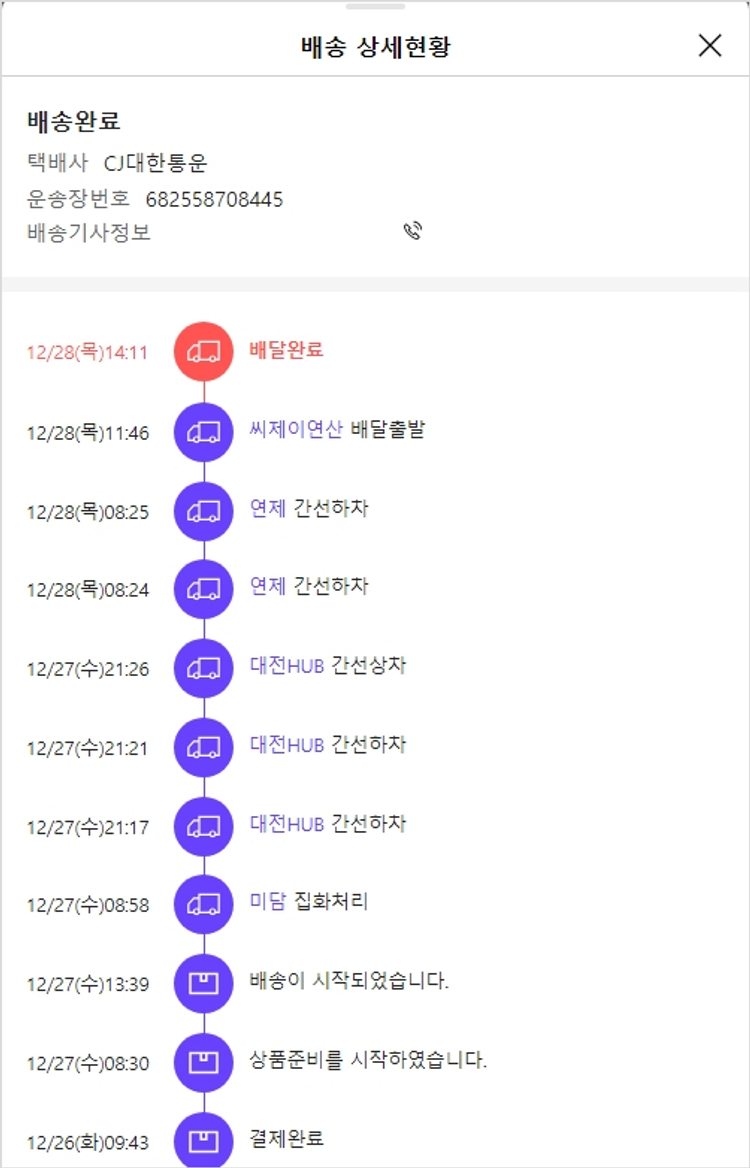Click truck icon at 12/27 21:21 entry
The height and width of the screenshot is (1168, 750).
pos(204,746)
